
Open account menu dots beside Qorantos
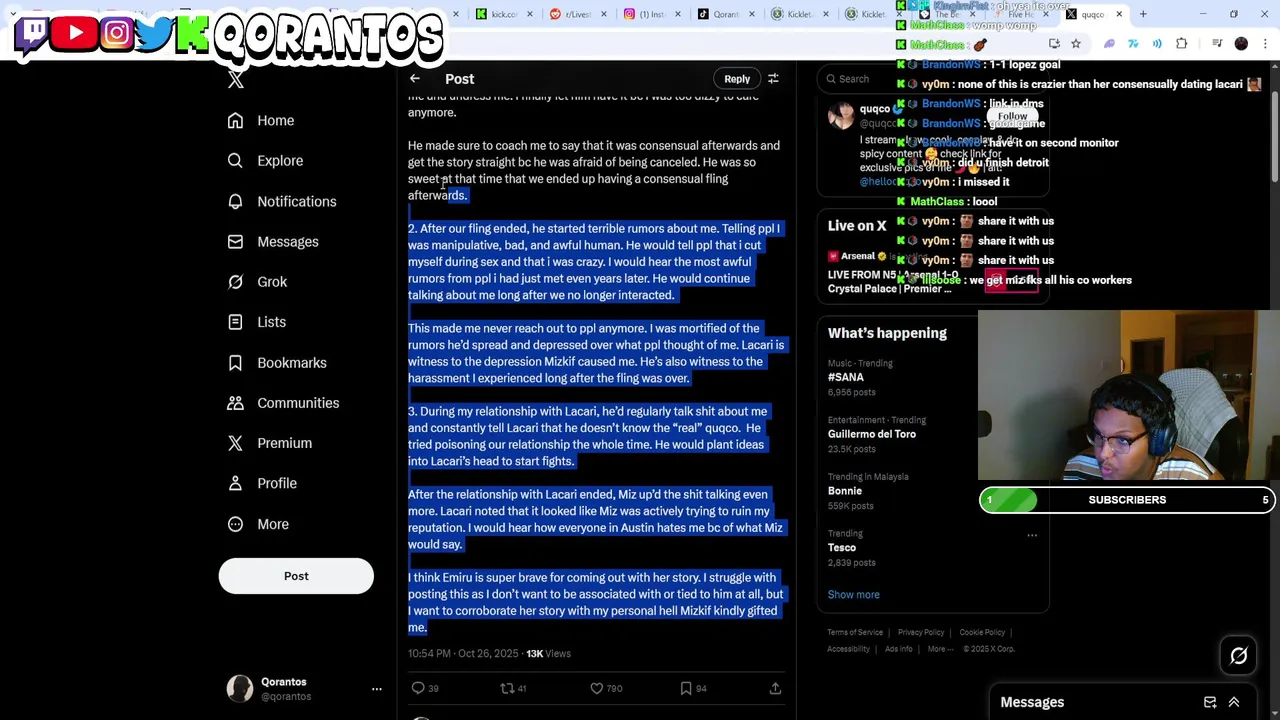pyautogui.click(x=377, y=689)
